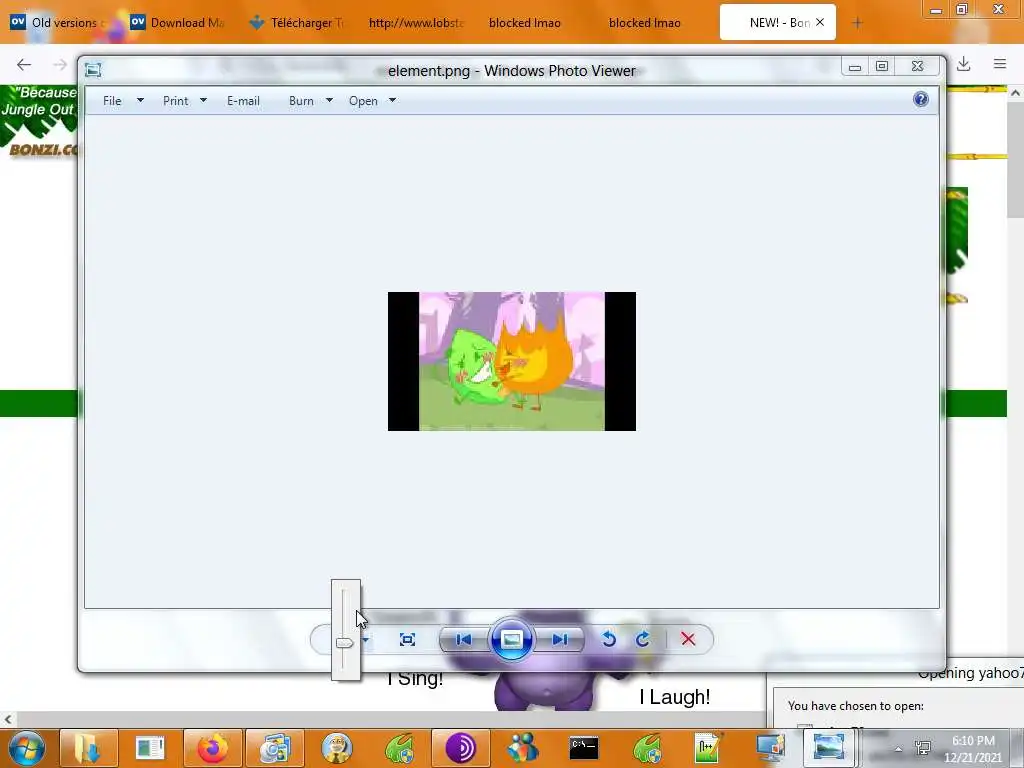This screenshot has width=1024, height=768.
Task: Delete the picture with the red X
Action: pos(688,639)
